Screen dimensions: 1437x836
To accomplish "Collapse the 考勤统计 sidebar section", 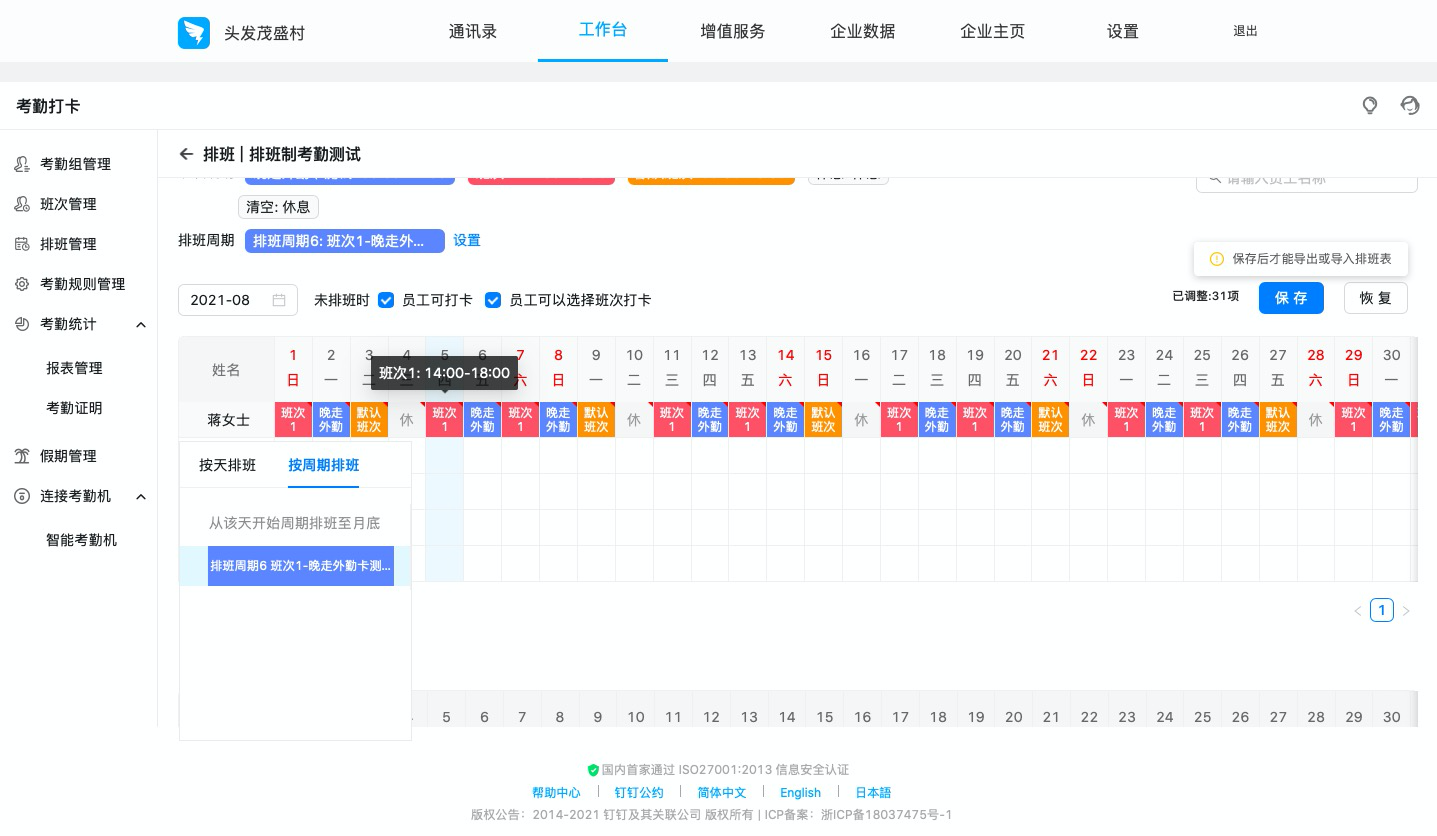I will (141, 324).
